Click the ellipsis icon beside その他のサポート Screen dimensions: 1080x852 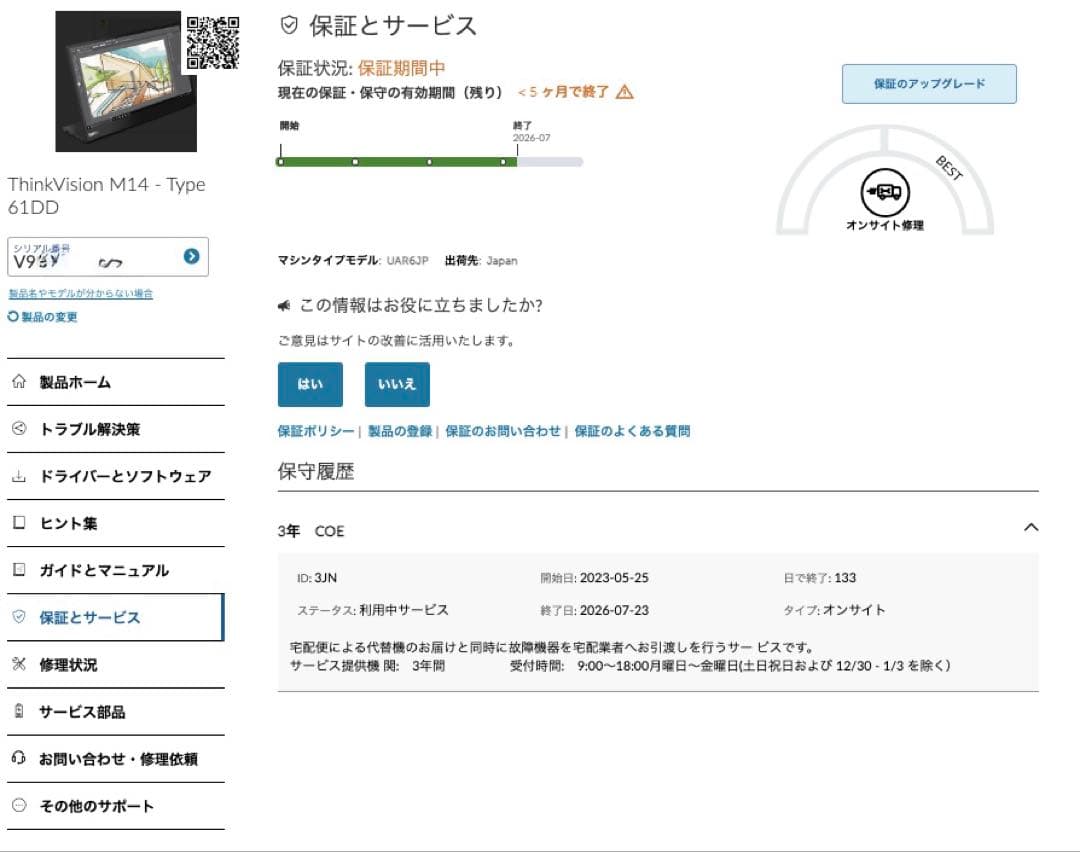19,805
